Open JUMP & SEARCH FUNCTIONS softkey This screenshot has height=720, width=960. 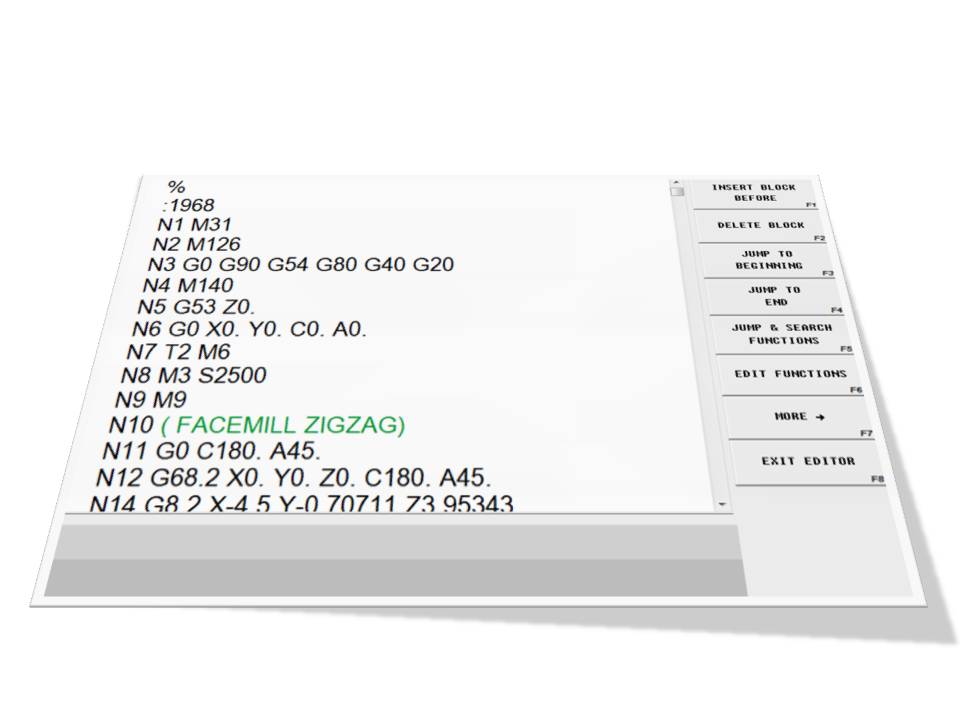coord(782,334)
